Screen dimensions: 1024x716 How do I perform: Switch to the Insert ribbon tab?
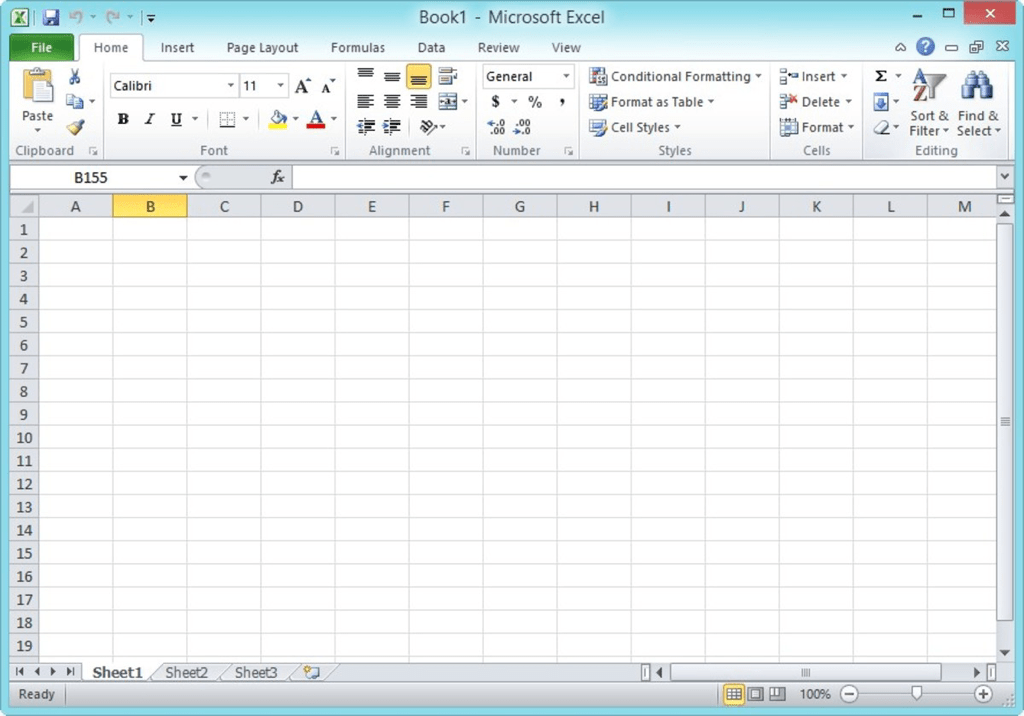[177, 48]
